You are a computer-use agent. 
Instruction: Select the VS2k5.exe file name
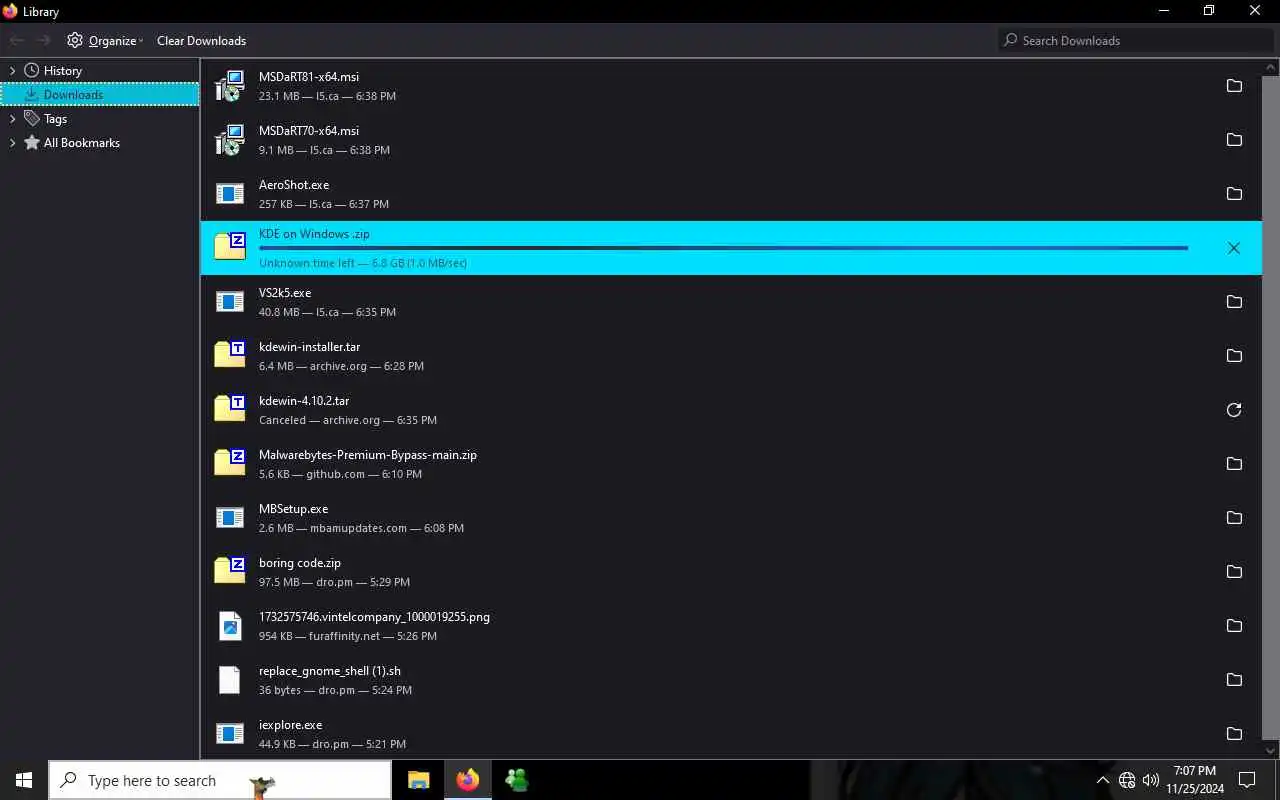click(x=285, y=293)
